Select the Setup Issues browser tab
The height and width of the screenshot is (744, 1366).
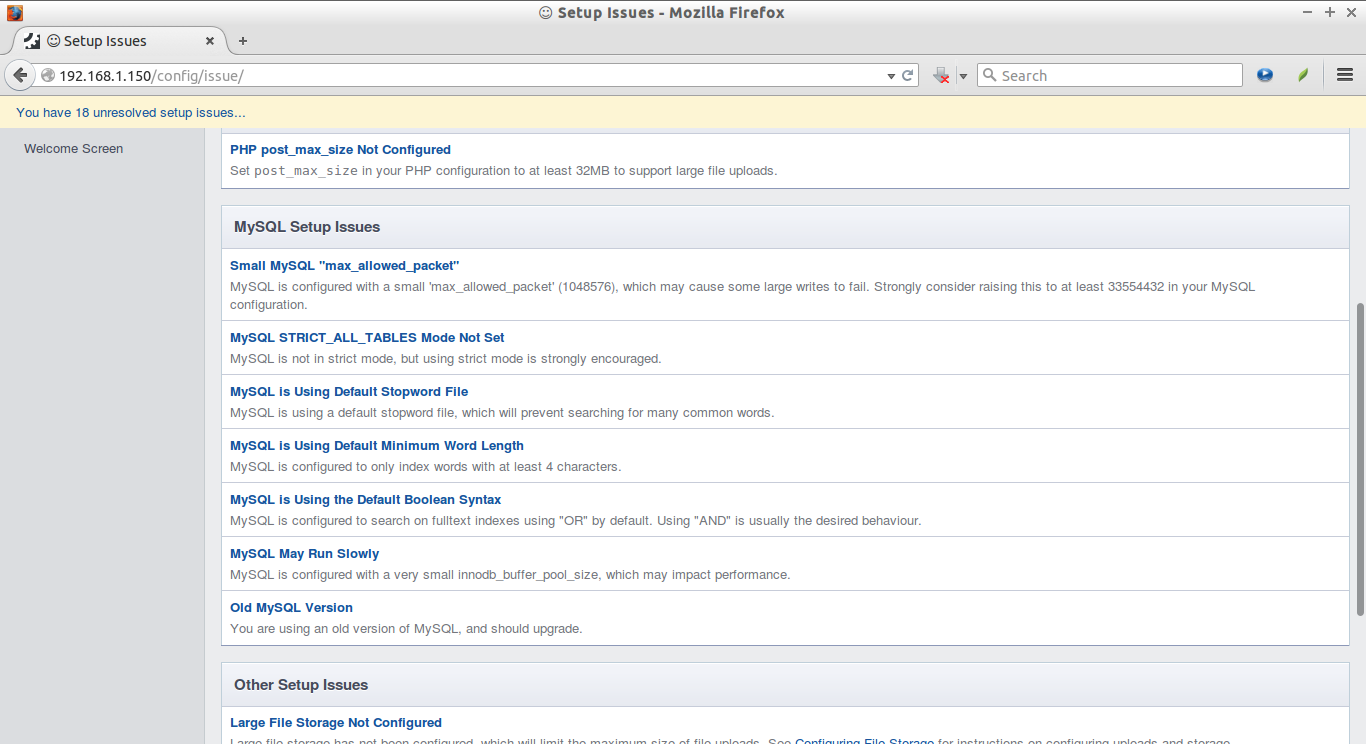click(120, 41)
